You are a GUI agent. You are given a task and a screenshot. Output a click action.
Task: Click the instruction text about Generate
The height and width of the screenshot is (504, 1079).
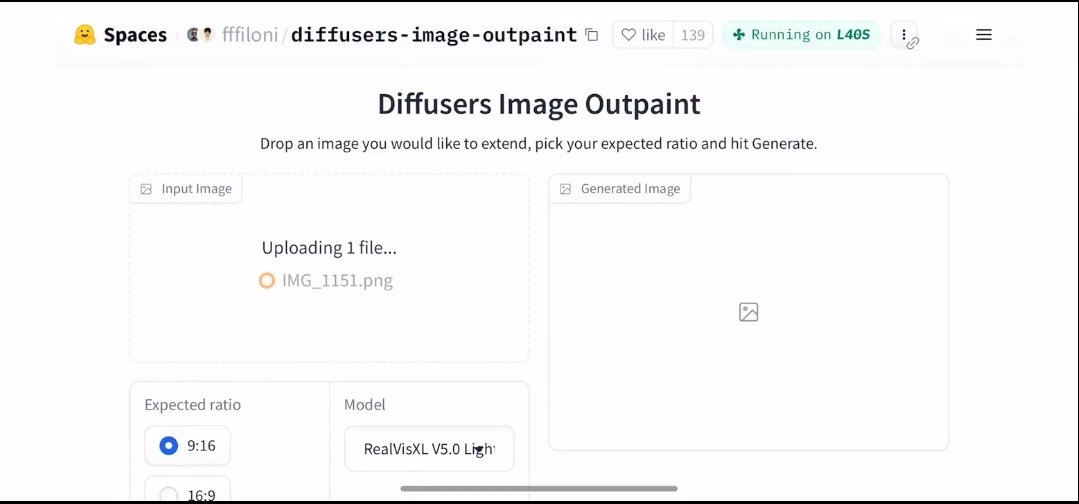pos(538,144)
